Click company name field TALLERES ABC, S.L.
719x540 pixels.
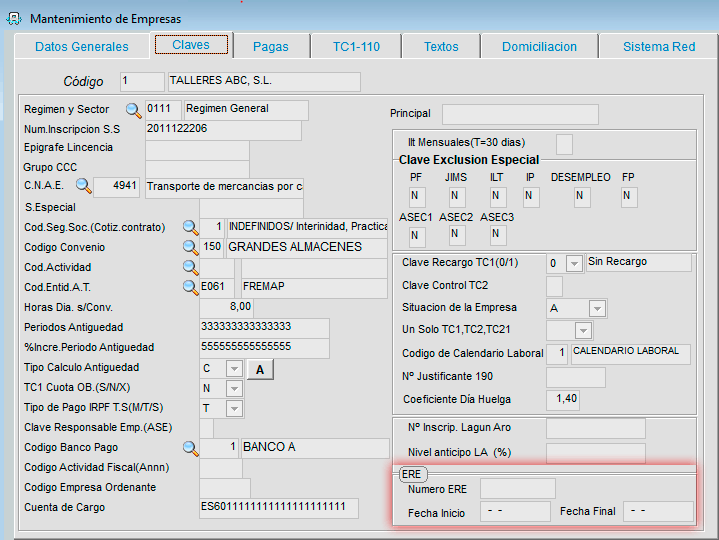click(x=264, y=82)
